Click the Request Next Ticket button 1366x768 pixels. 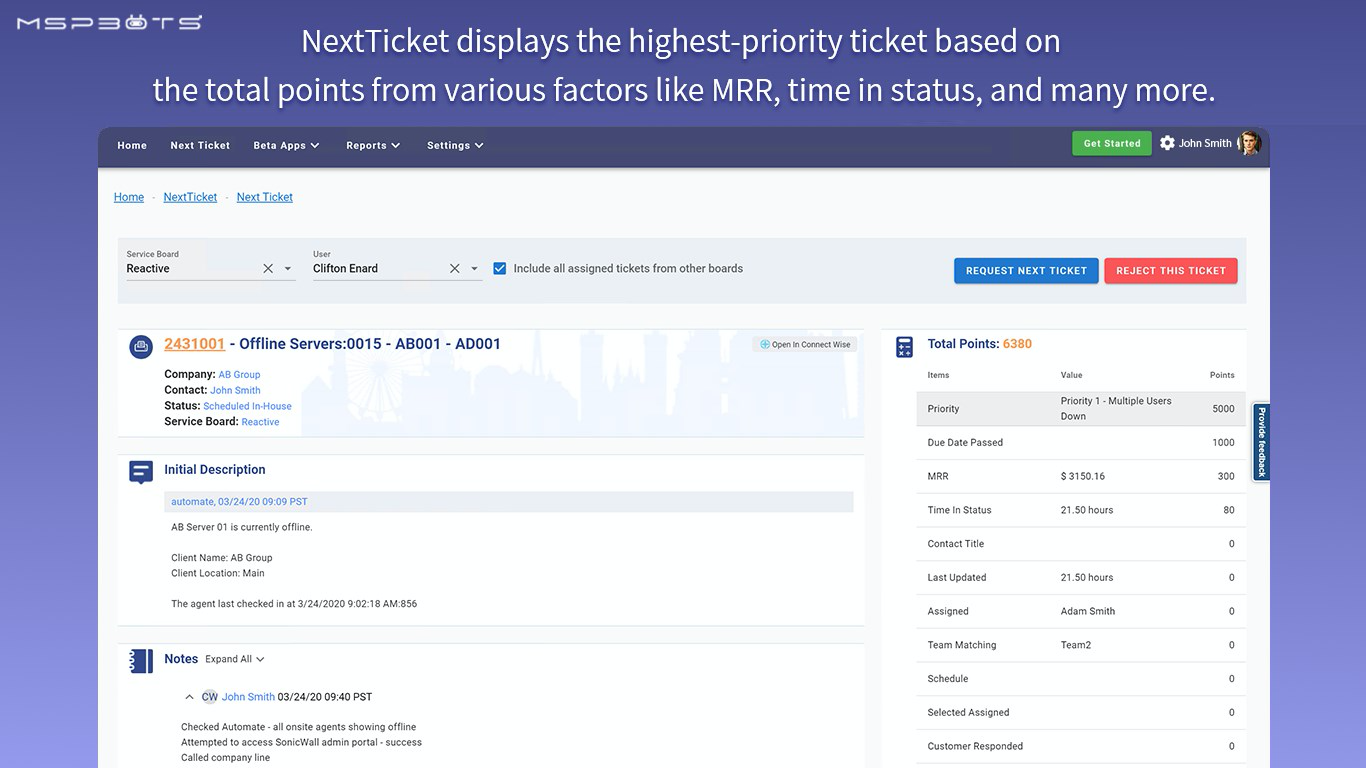[1026, 271]
